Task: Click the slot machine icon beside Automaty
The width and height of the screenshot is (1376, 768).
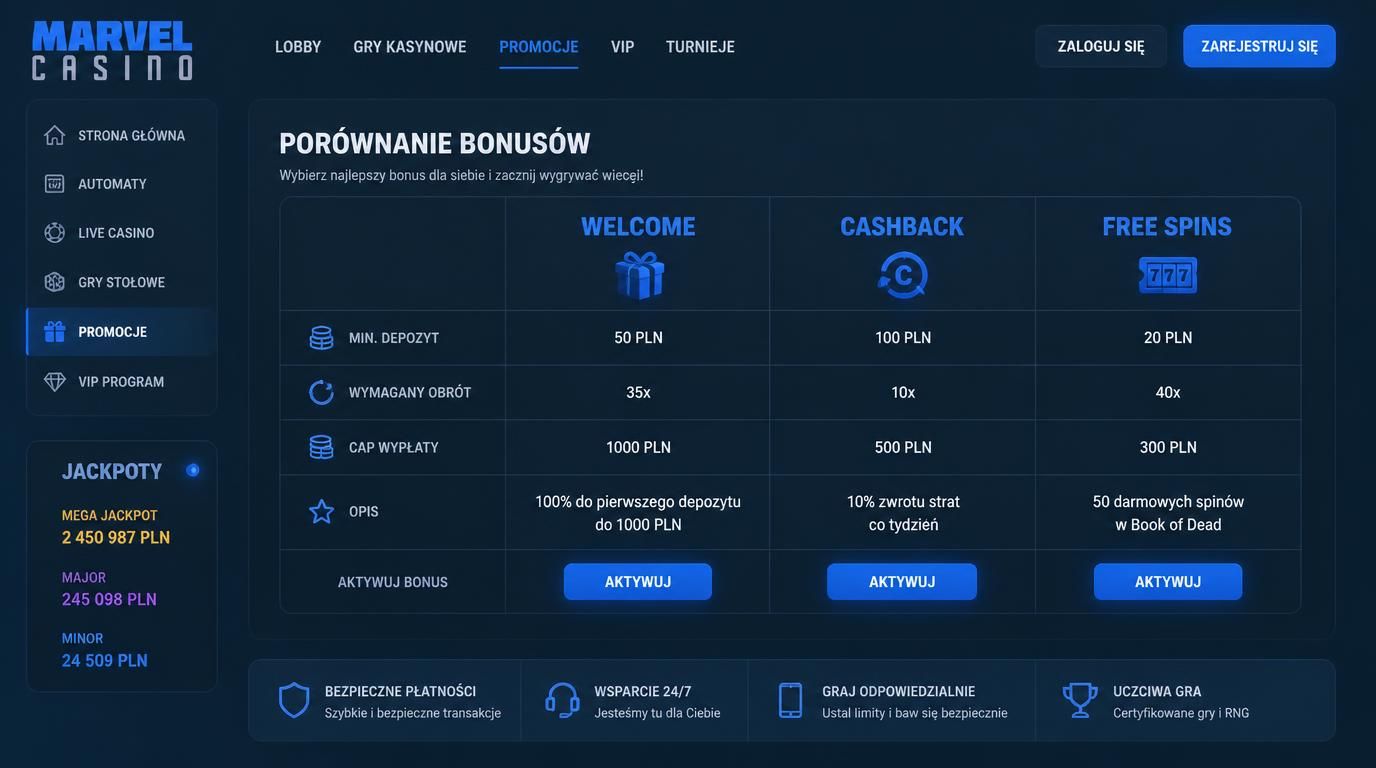Action: [55, 184]
